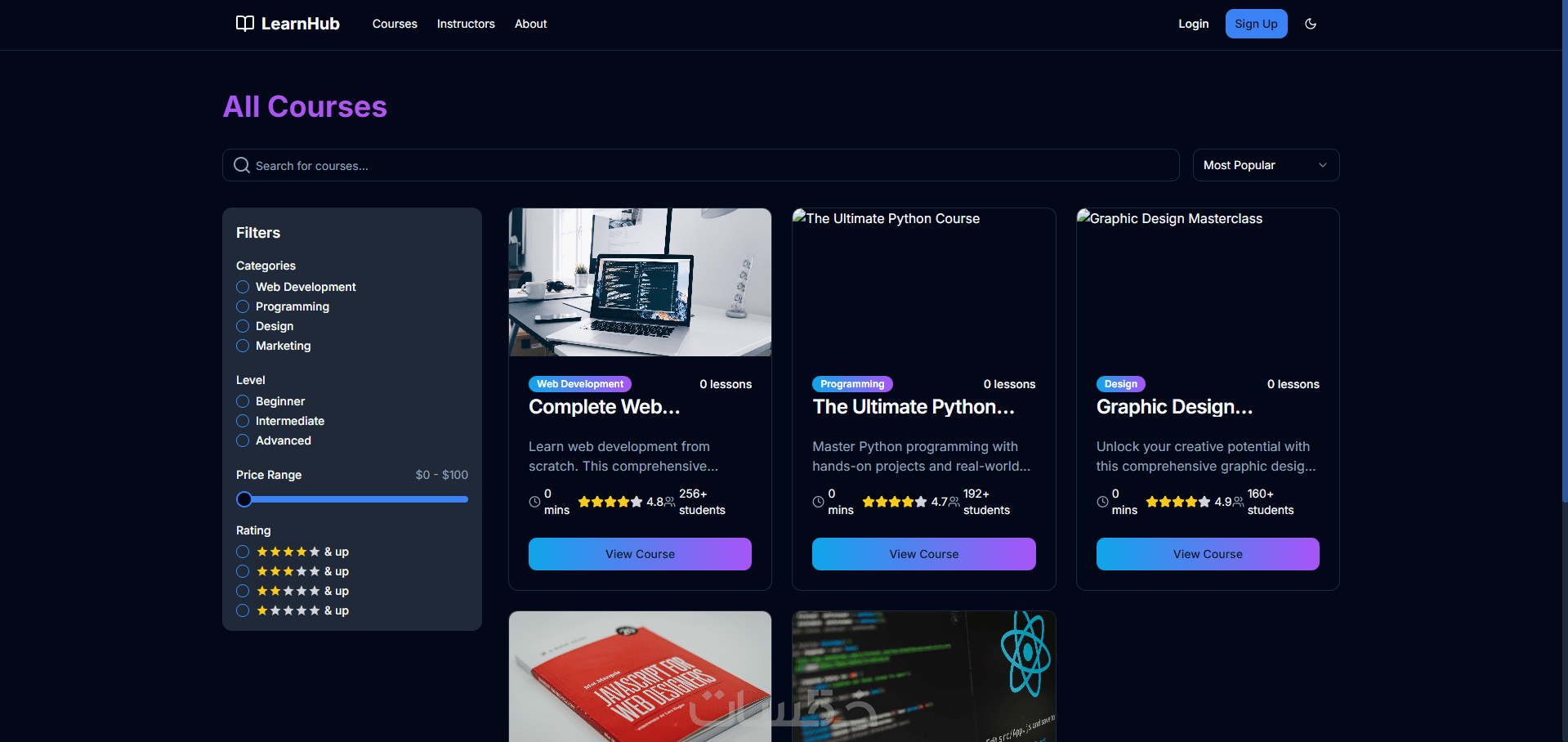Open the Graphic Design... course title
The height and width of the screenshot is (742, 1568).
coord(1174,407)
